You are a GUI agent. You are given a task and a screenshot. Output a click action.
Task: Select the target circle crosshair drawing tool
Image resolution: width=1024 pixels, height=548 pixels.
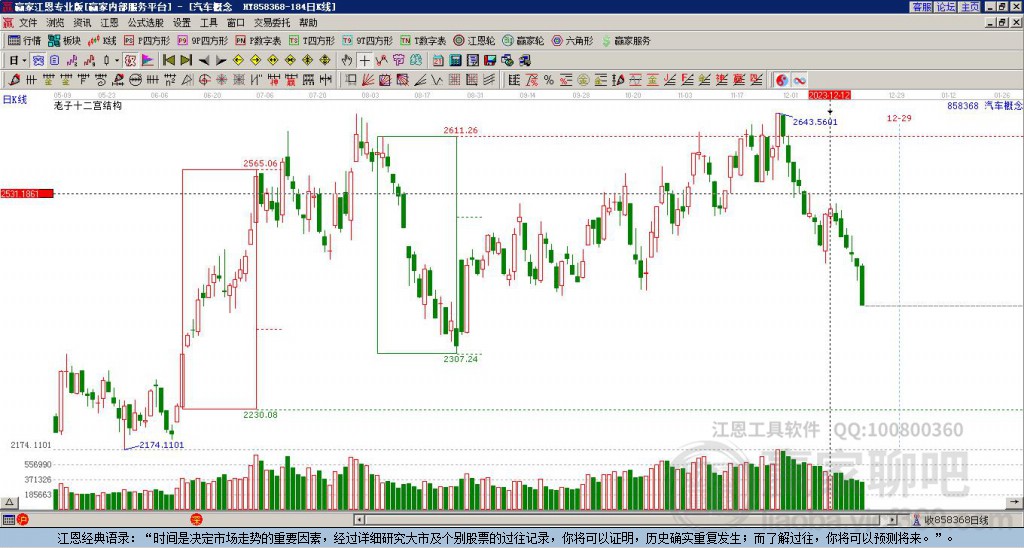click(x=204, y=80)
